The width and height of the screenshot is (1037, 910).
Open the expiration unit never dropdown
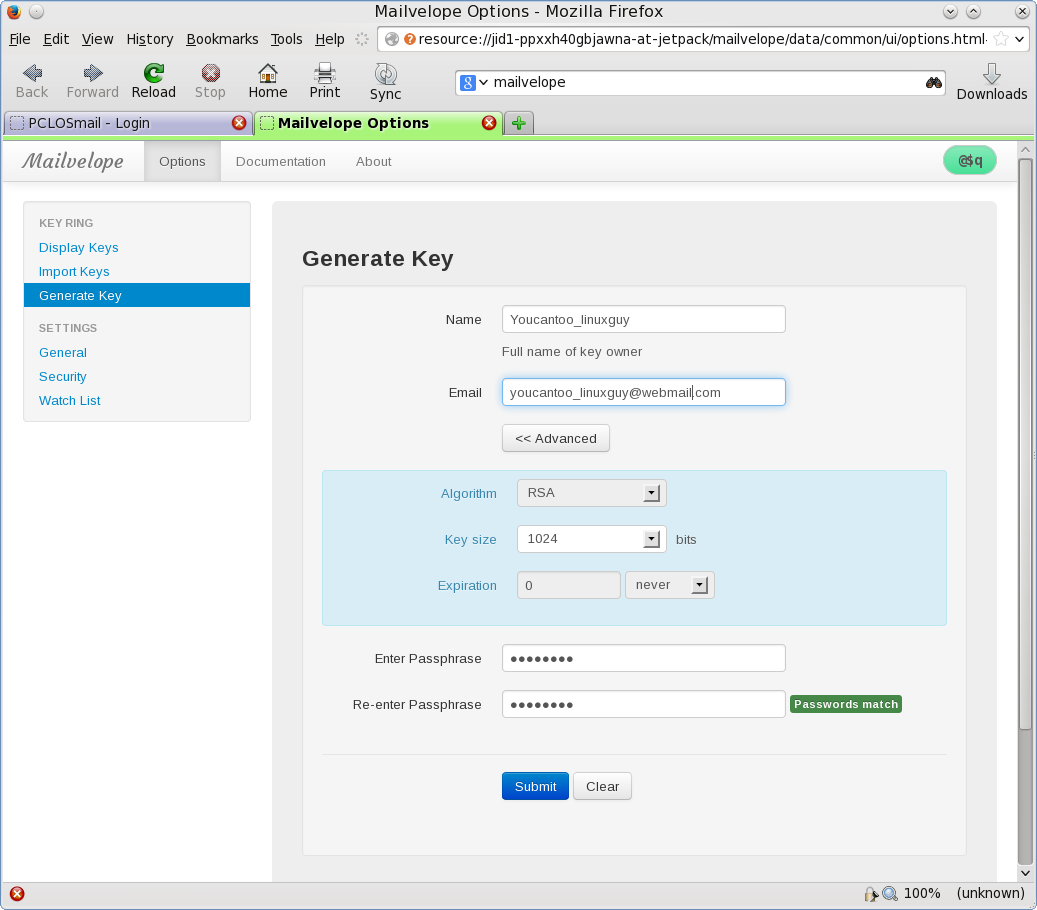pyautogui.click(x=669, y=585)
